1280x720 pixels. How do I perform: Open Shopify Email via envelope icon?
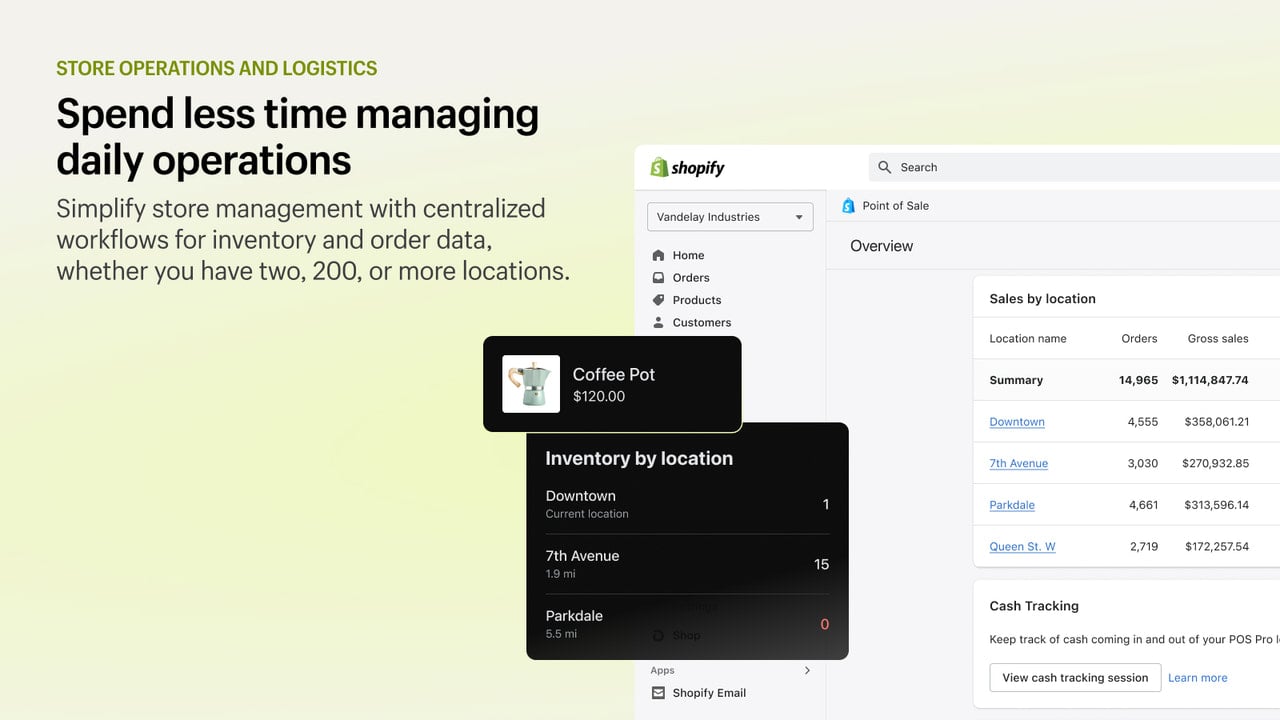pos(658,692)
